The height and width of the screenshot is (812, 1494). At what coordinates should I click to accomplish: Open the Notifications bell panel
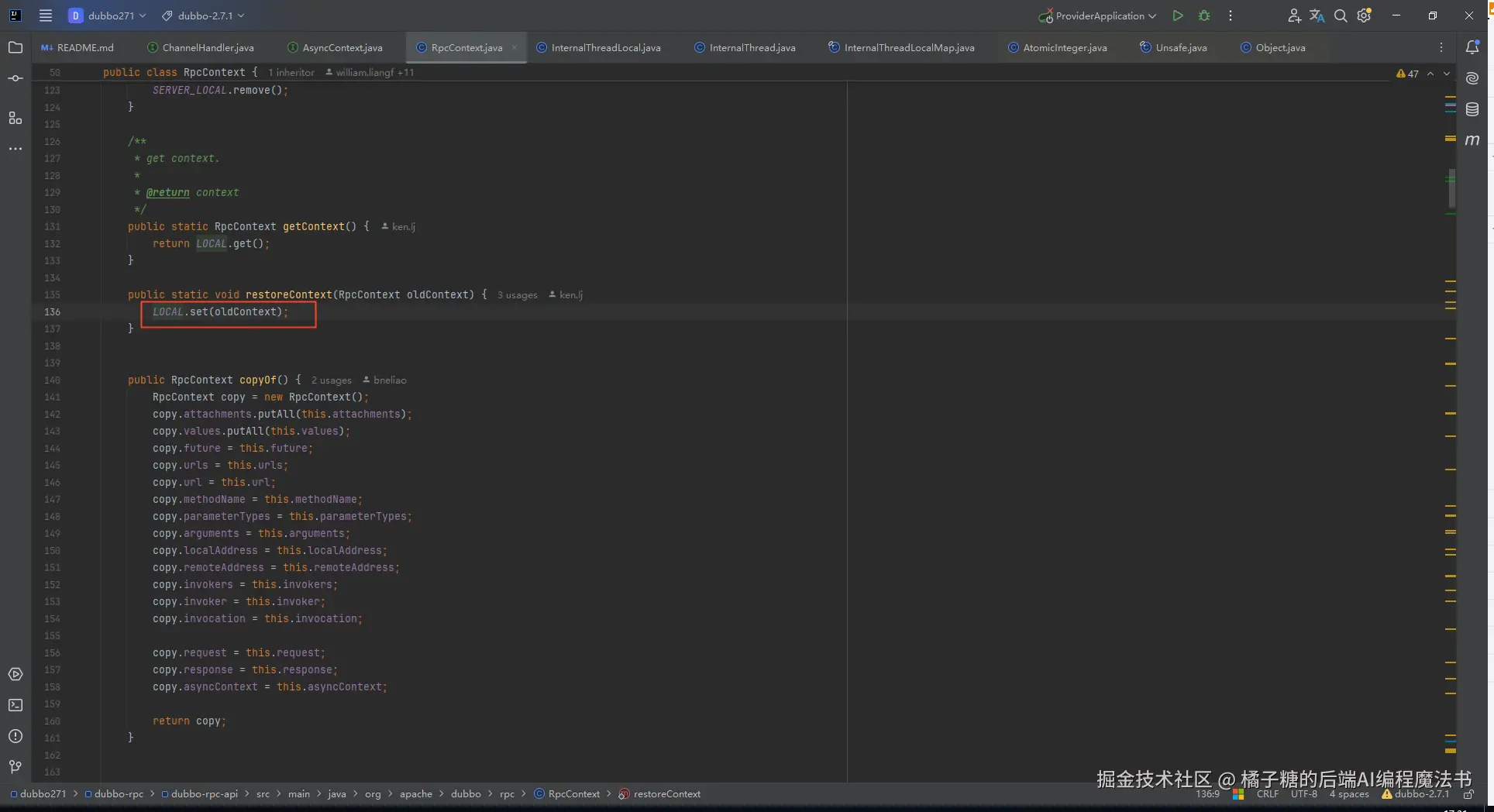[x=1472, y=47]
